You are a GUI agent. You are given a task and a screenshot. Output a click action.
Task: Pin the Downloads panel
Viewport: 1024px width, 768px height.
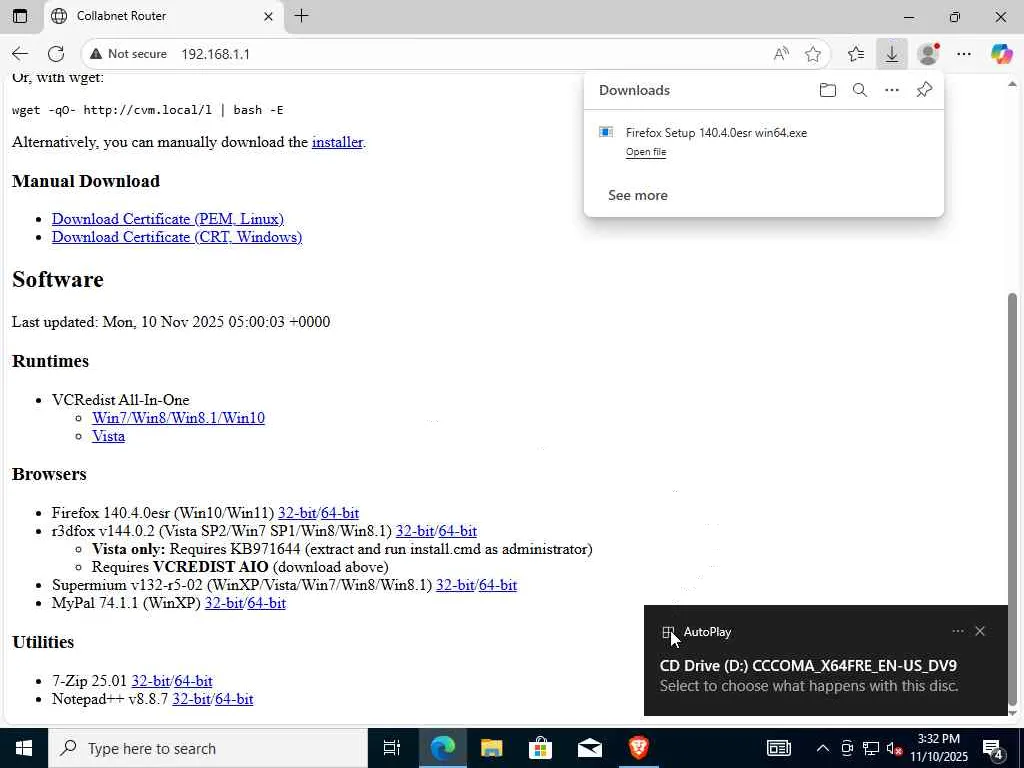(x=924, y=90)
